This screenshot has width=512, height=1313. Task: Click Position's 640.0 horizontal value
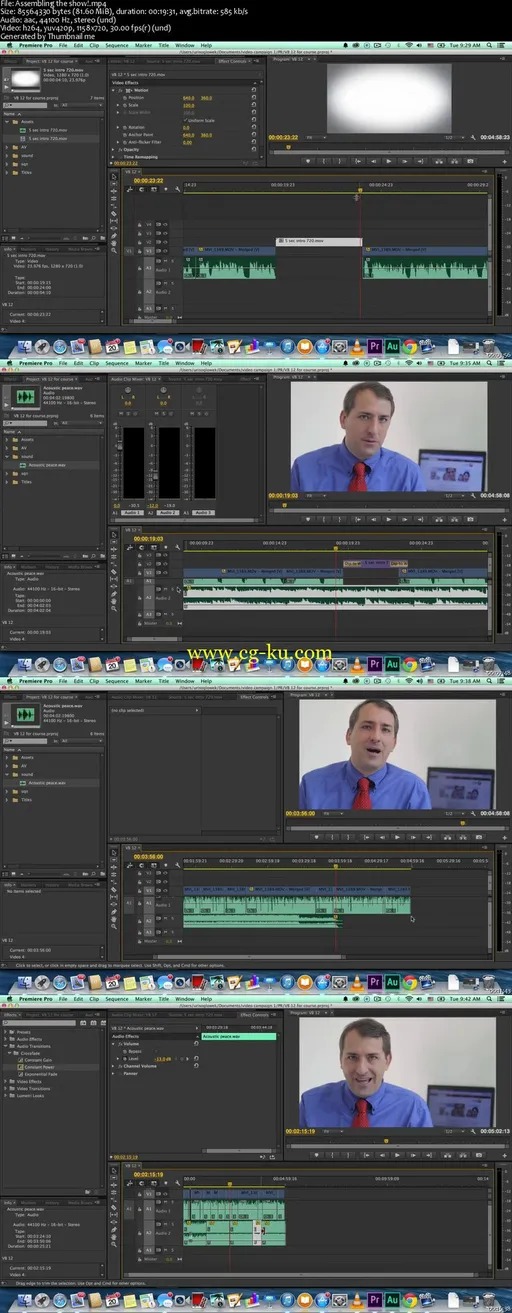click(x=187, y=97)
